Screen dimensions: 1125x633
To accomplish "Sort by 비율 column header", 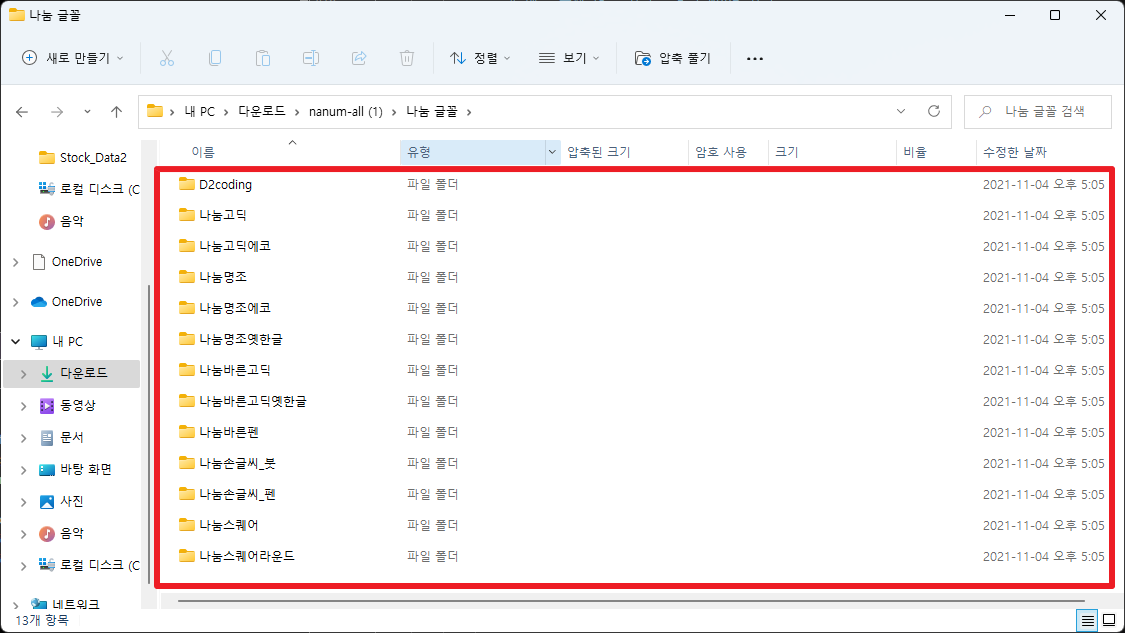I will [915, 152].
